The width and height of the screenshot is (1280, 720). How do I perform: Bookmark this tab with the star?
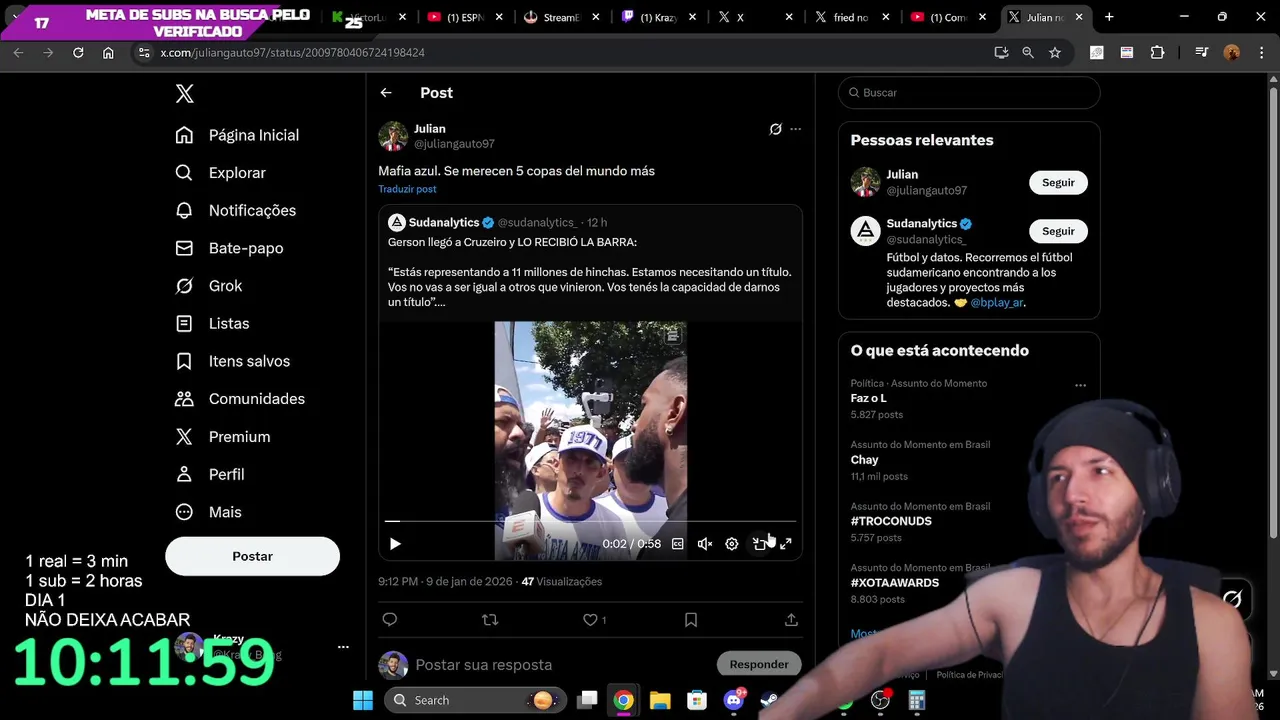click(x=1055, y=52)
